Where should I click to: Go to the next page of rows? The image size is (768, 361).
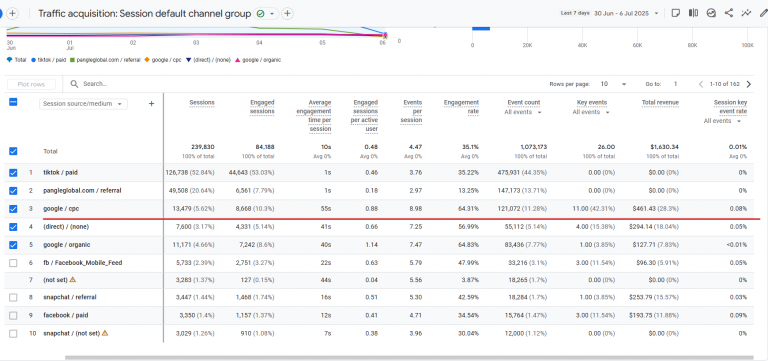748,84
